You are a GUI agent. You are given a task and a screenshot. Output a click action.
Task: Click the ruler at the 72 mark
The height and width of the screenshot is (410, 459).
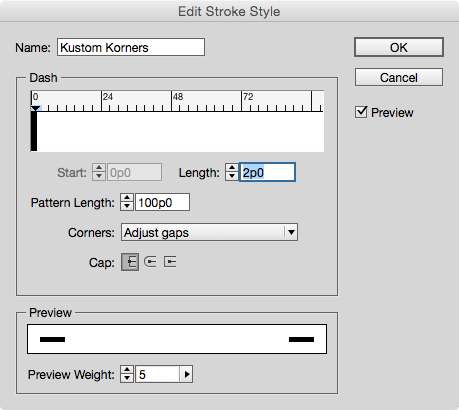(242, 101)
